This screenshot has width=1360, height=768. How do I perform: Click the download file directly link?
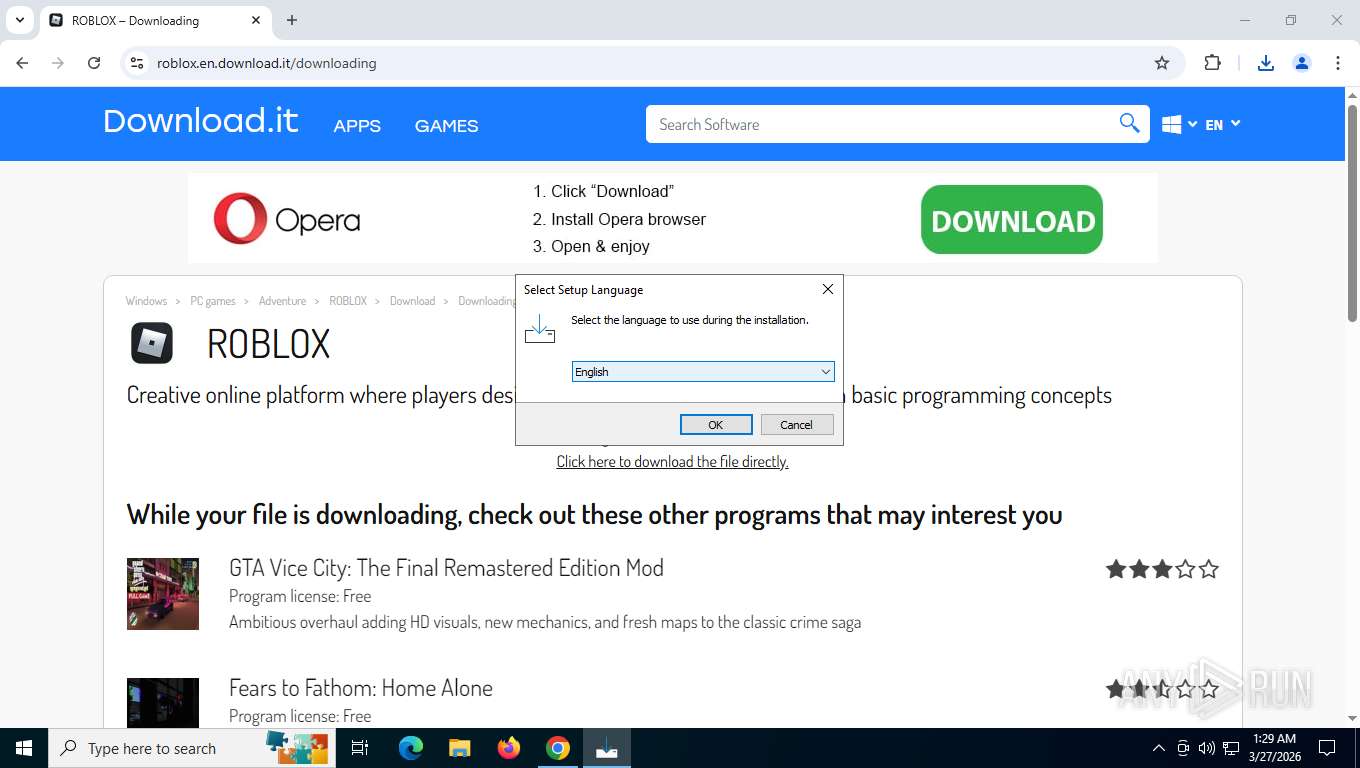[x=672, y=462]
